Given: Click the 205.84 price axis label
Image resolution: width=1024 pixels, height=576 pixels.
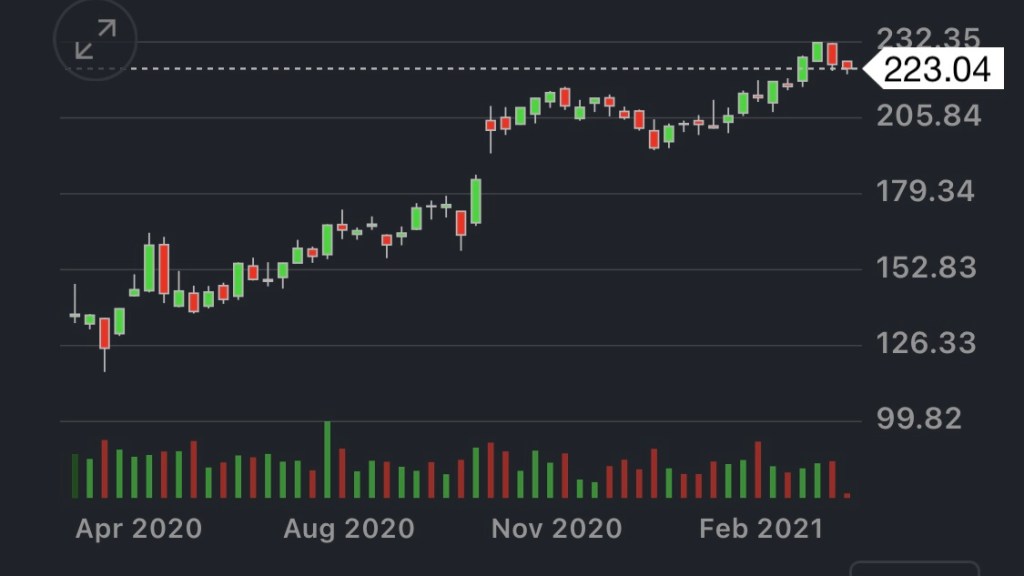Looking at the screenshot, I should pyautogui.click(x=928, y=116).
